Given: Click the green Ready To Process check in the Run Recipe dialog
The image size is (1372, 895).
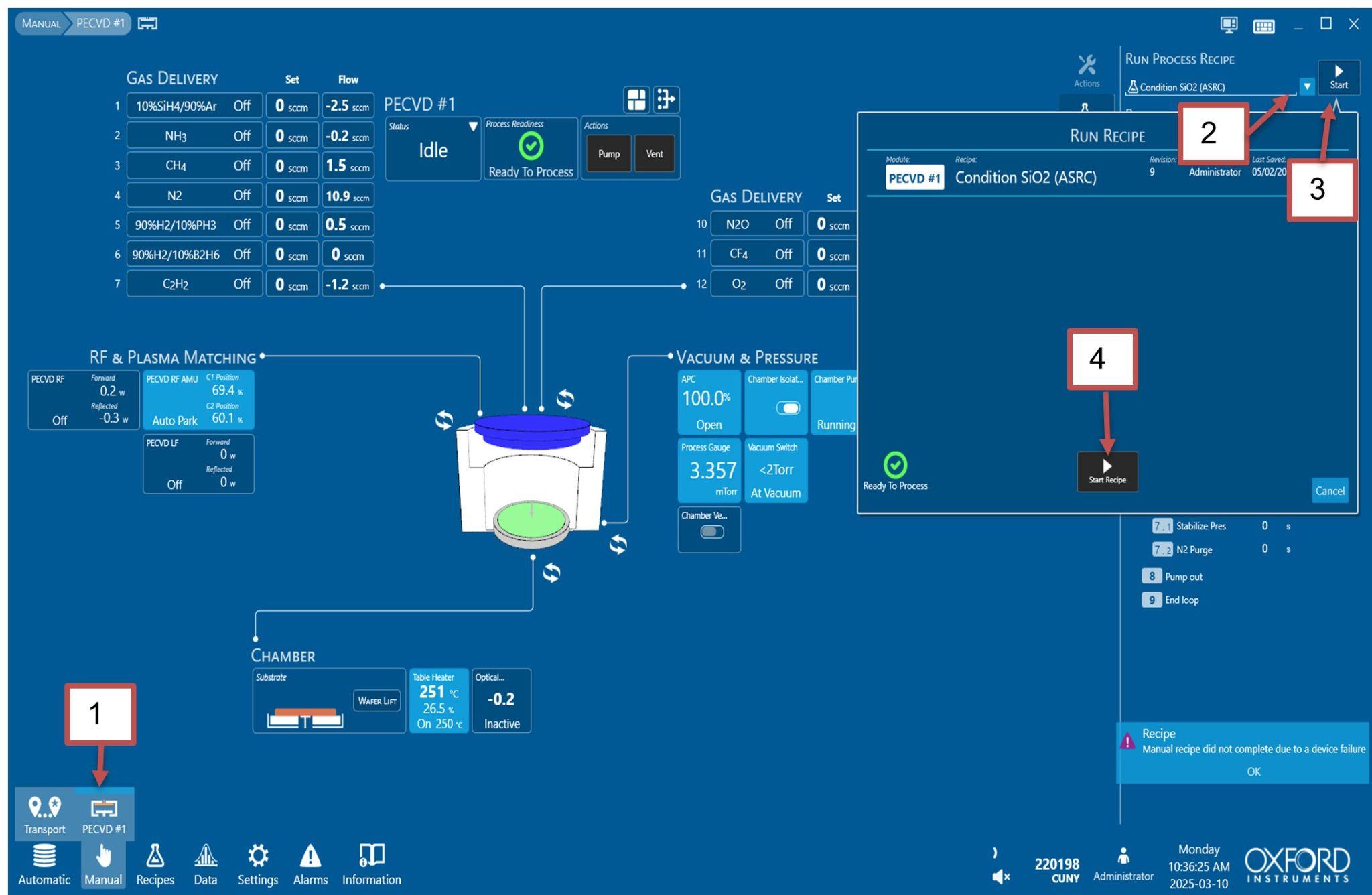Looking at the screenshot, I should (895, 465).
